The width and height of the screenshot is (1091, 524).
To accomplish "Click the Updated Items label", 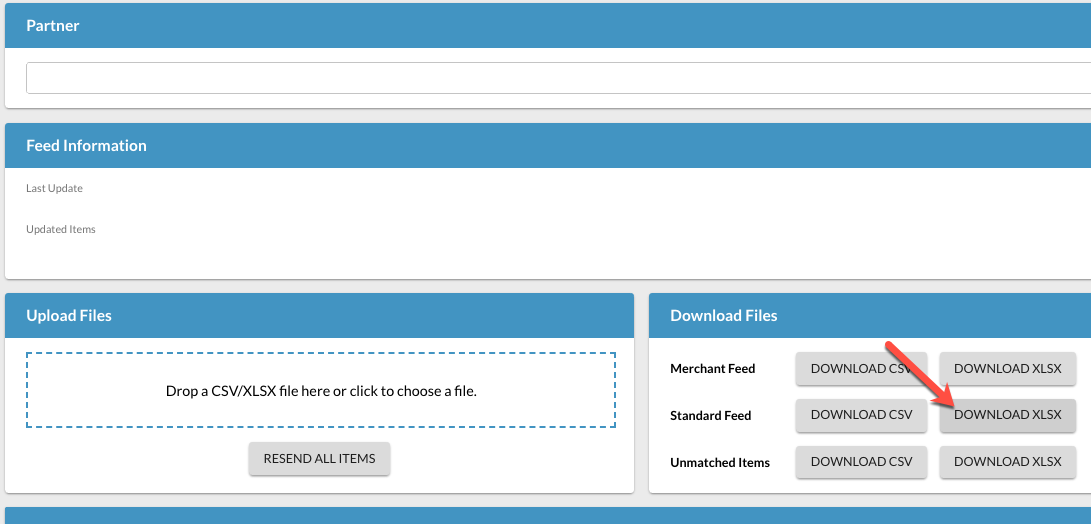I will (61, 230).
